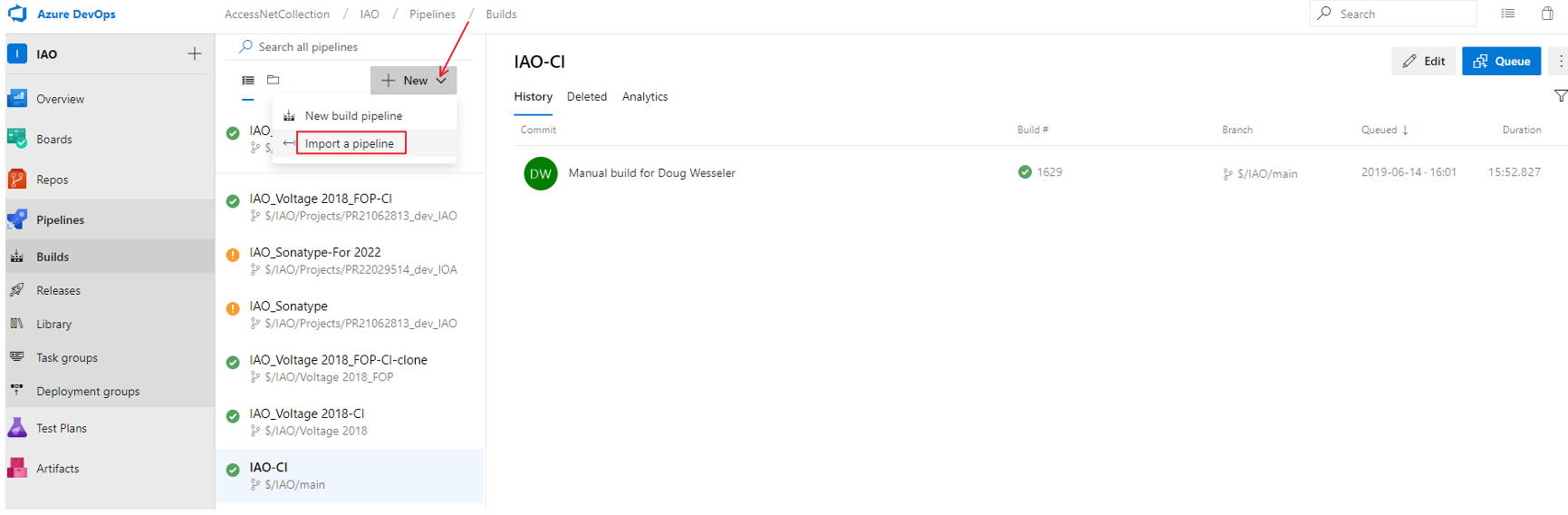The height and width of the screenshot is (515, 1568).
Task: Open the marketplace shopping bag icon
Action: [x=1547, y=14]
